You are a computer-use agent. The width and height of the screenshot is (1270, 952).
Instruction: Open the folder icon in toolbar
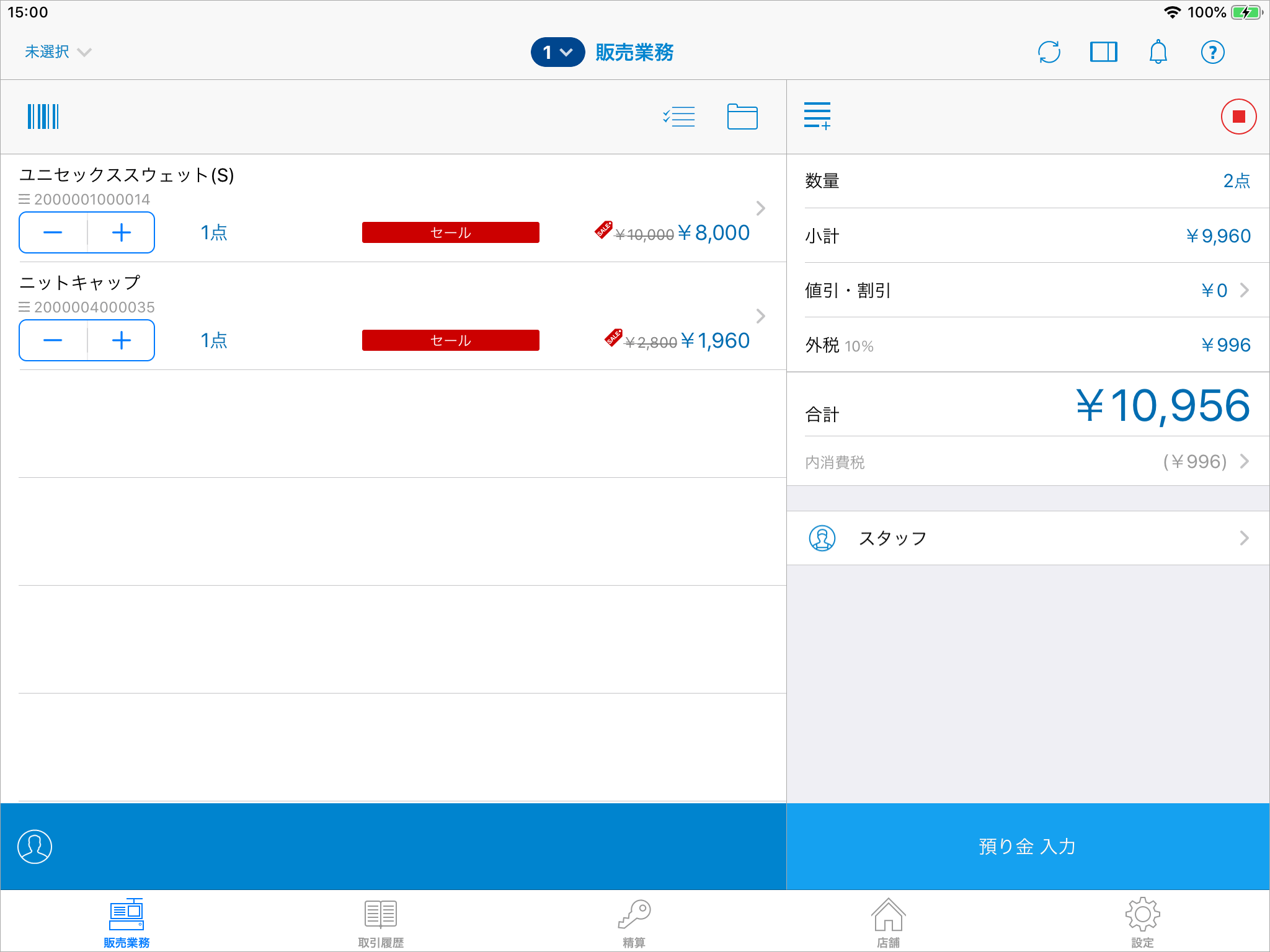tap(742, 117)
